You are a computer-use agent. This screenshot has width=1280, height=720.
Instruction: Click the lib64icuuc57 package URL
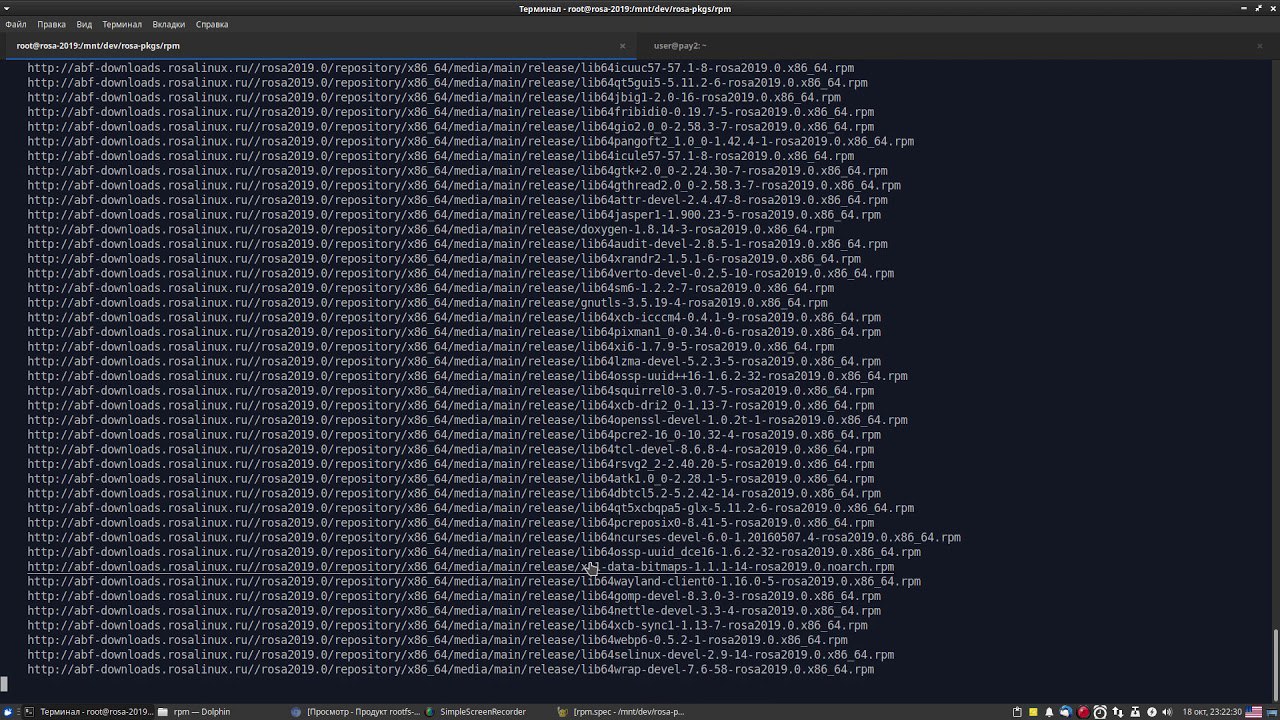[441, 68]
